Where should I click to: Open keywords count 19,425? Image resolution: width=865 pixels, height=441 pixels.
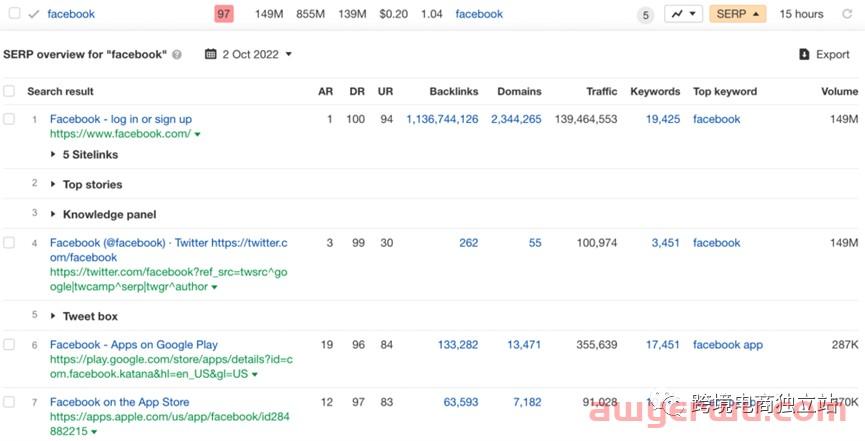[x=663, y=119]
